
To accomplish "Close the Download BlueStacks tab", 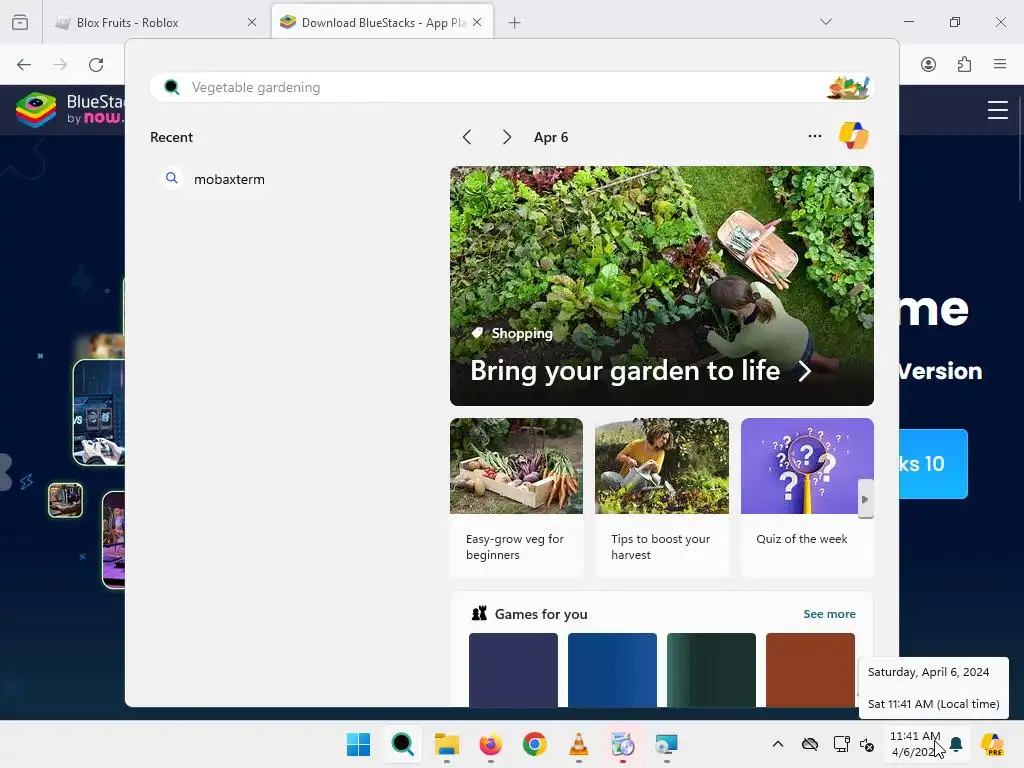I will click(477, 22).
